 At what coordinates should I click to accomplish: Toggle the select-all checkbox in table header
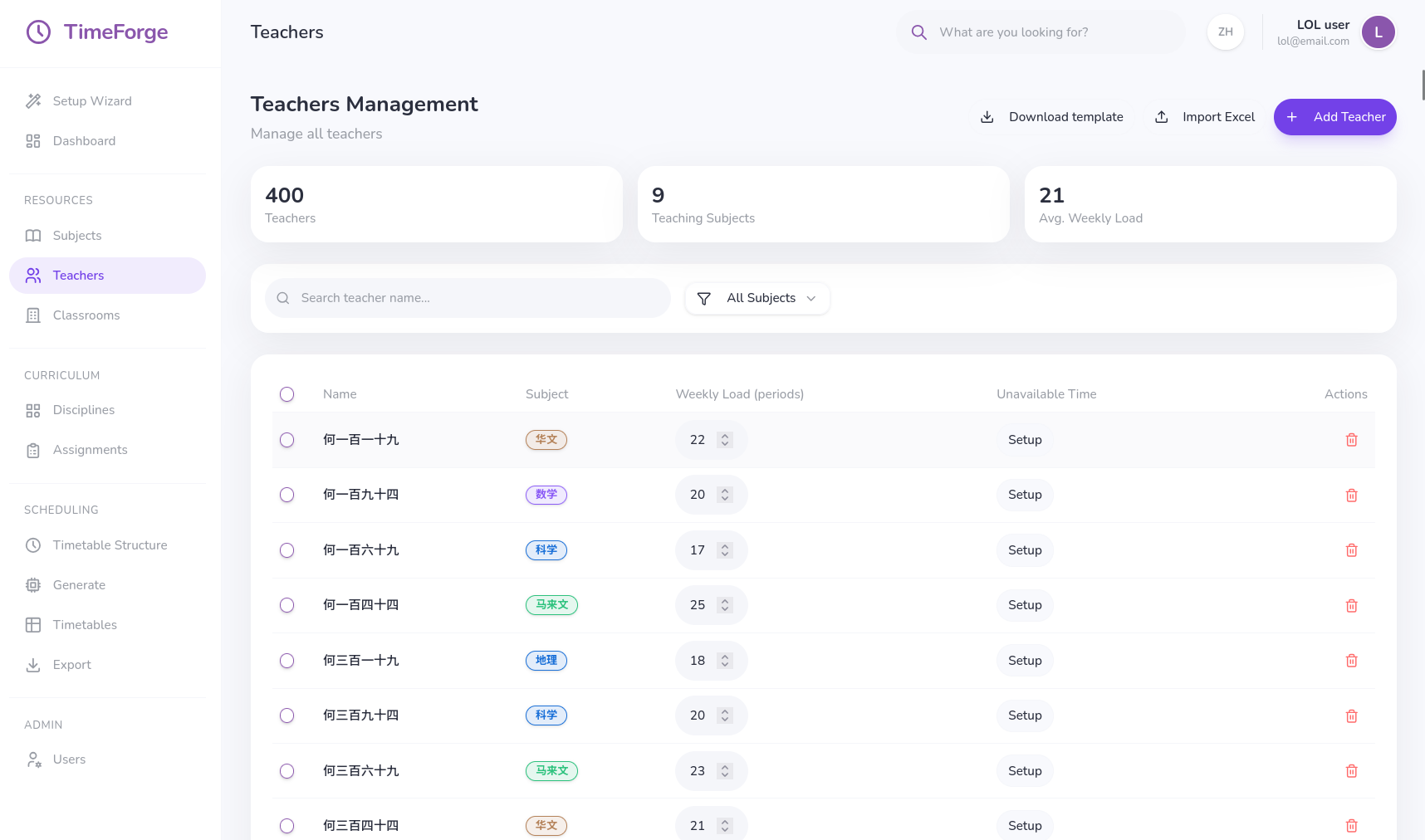286,394
